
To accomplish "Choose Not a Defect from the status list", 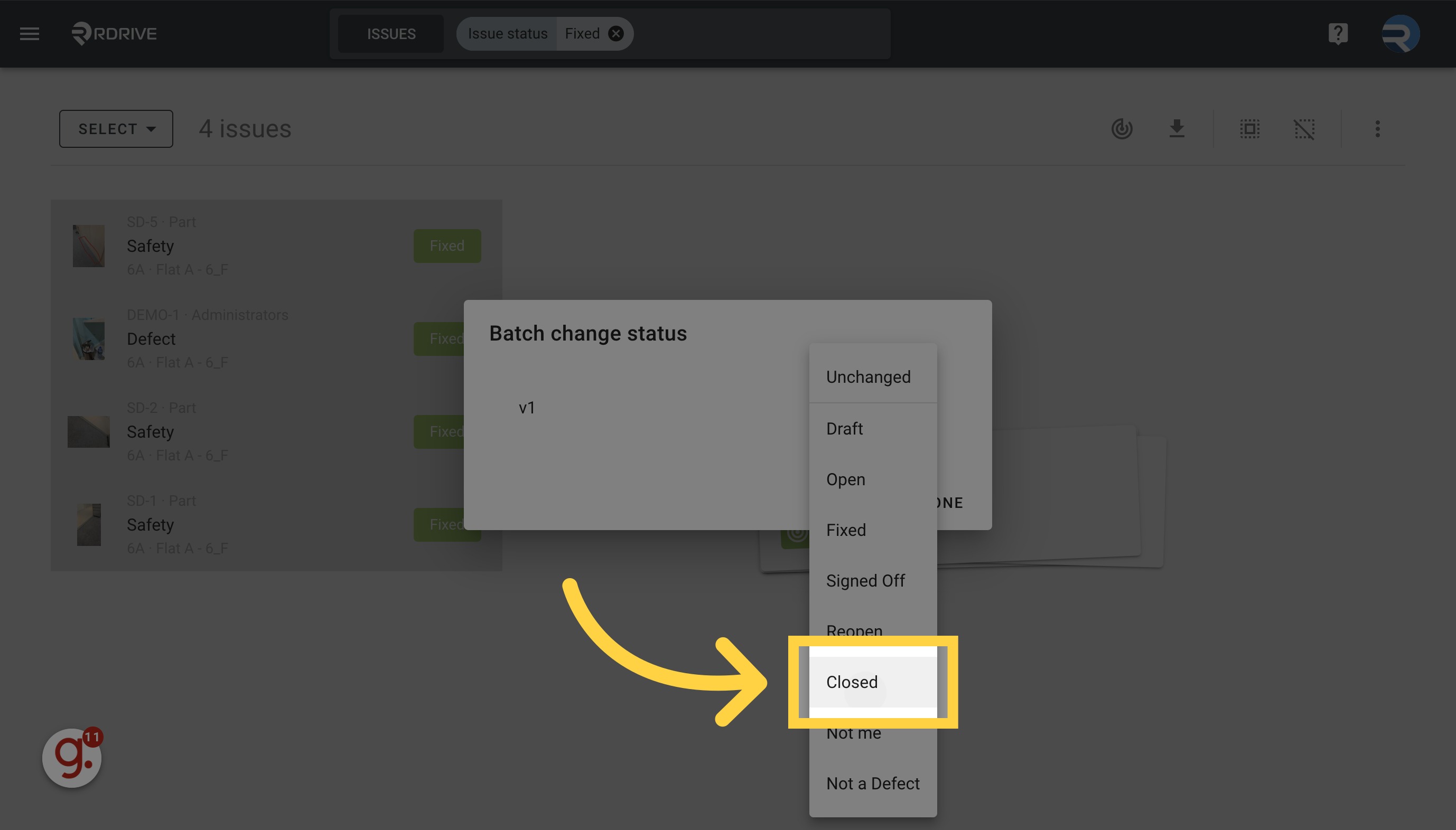I will [873, 783].
